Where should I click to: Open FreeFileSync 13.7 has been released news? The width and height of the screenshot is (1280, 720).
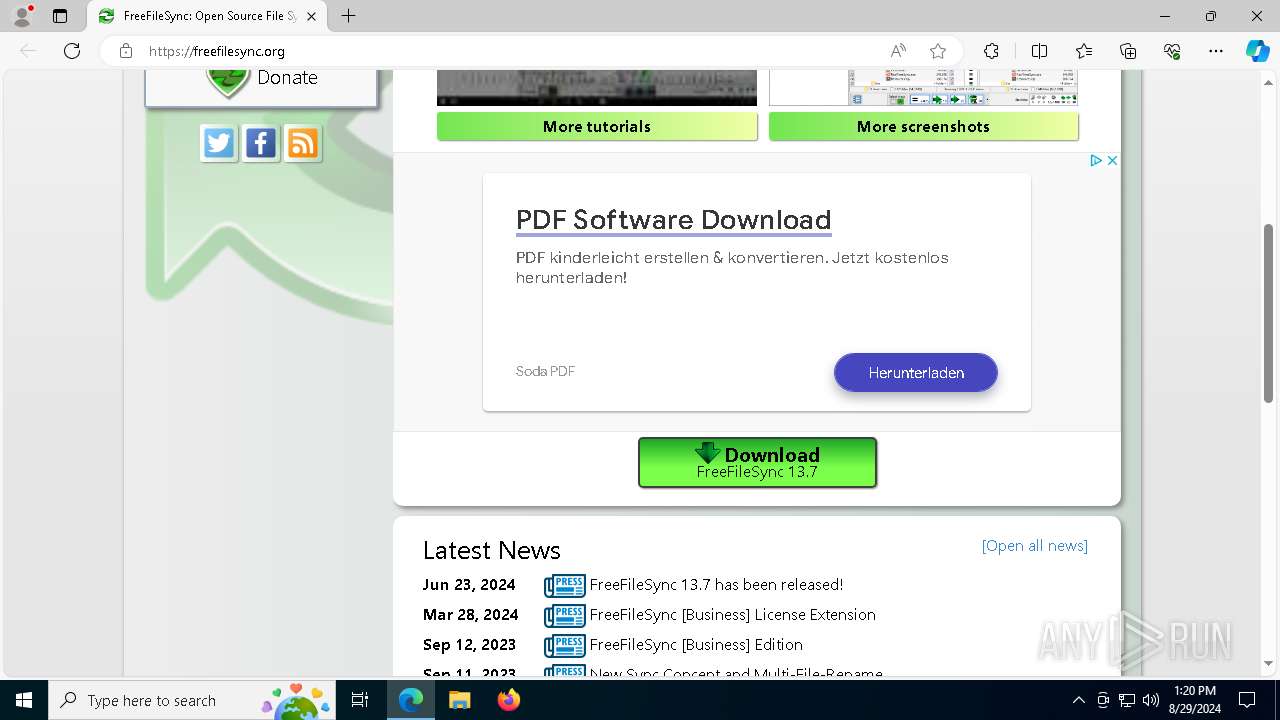tap(716, 584)
